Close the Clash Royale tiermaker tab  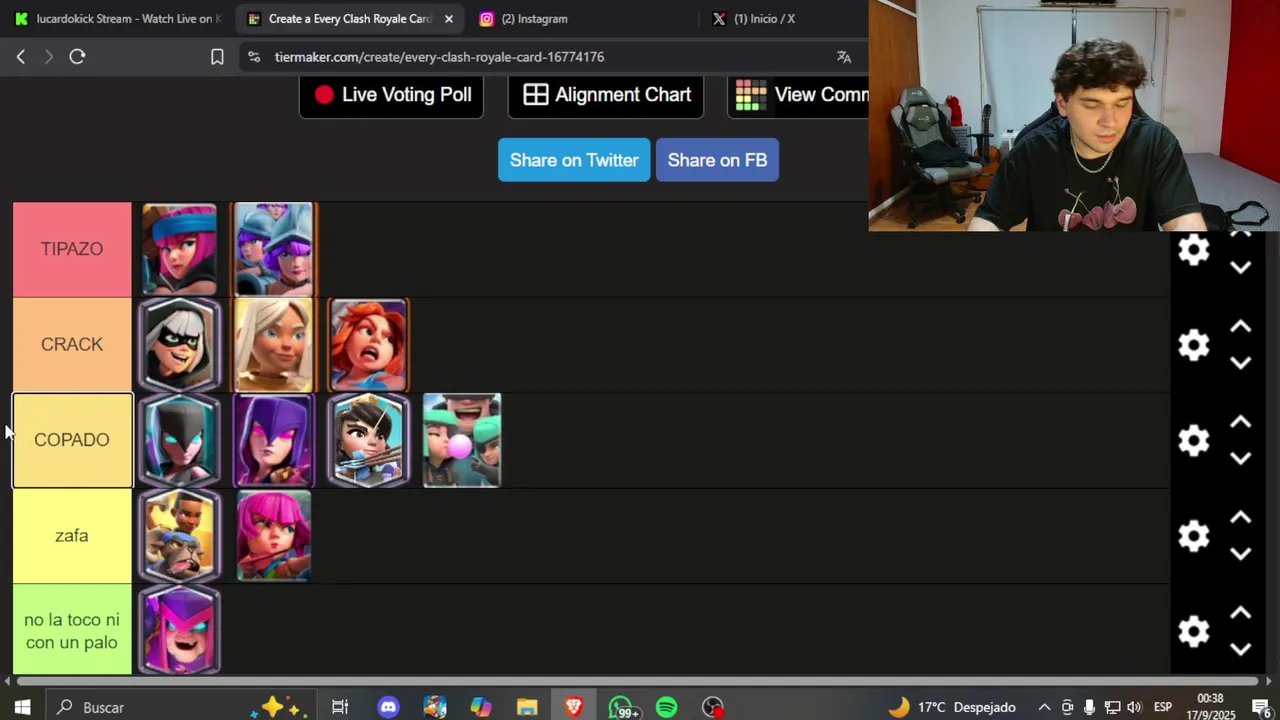click(x=448, y=19)
